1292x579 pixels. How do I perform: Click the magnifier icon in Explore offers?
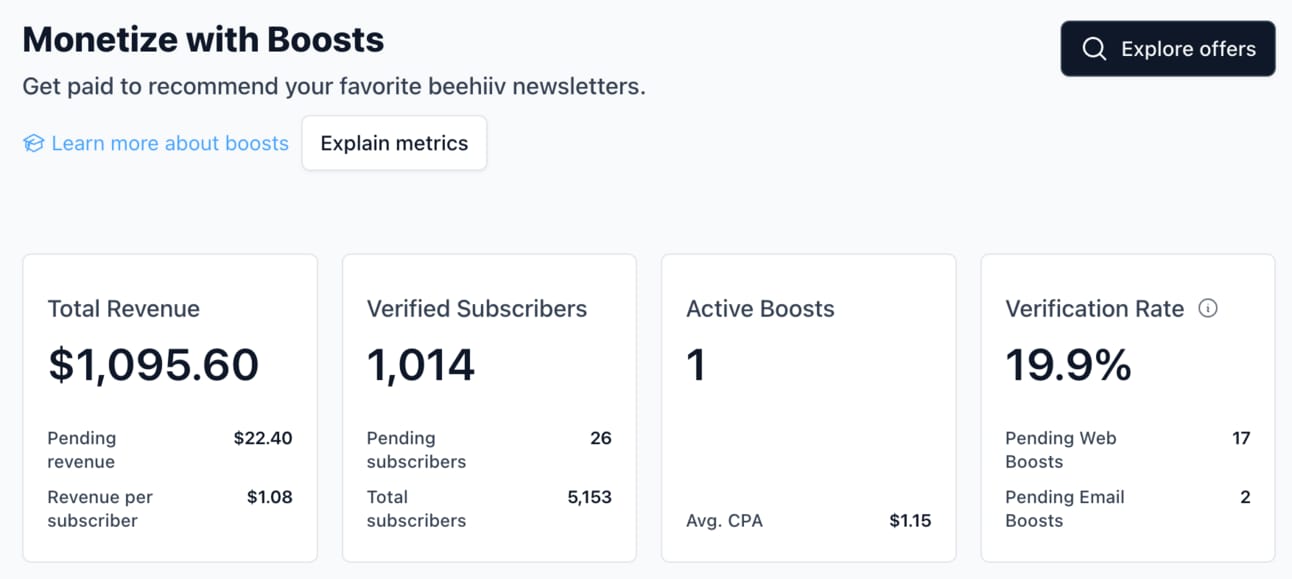point(1094,49)
